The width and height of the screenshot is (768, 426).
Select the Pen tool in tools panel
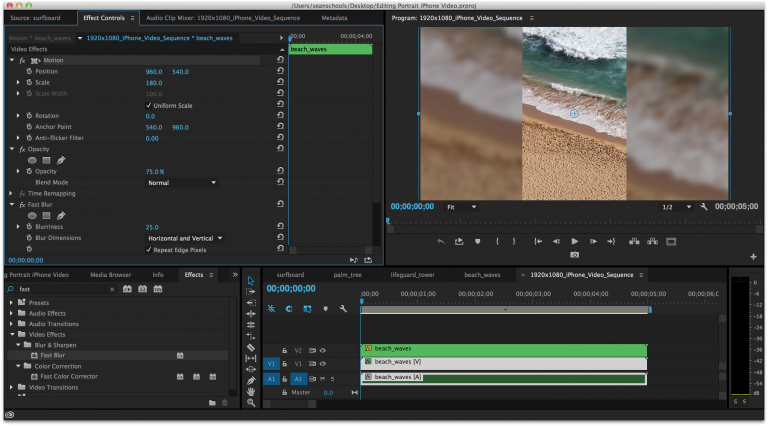251,380
